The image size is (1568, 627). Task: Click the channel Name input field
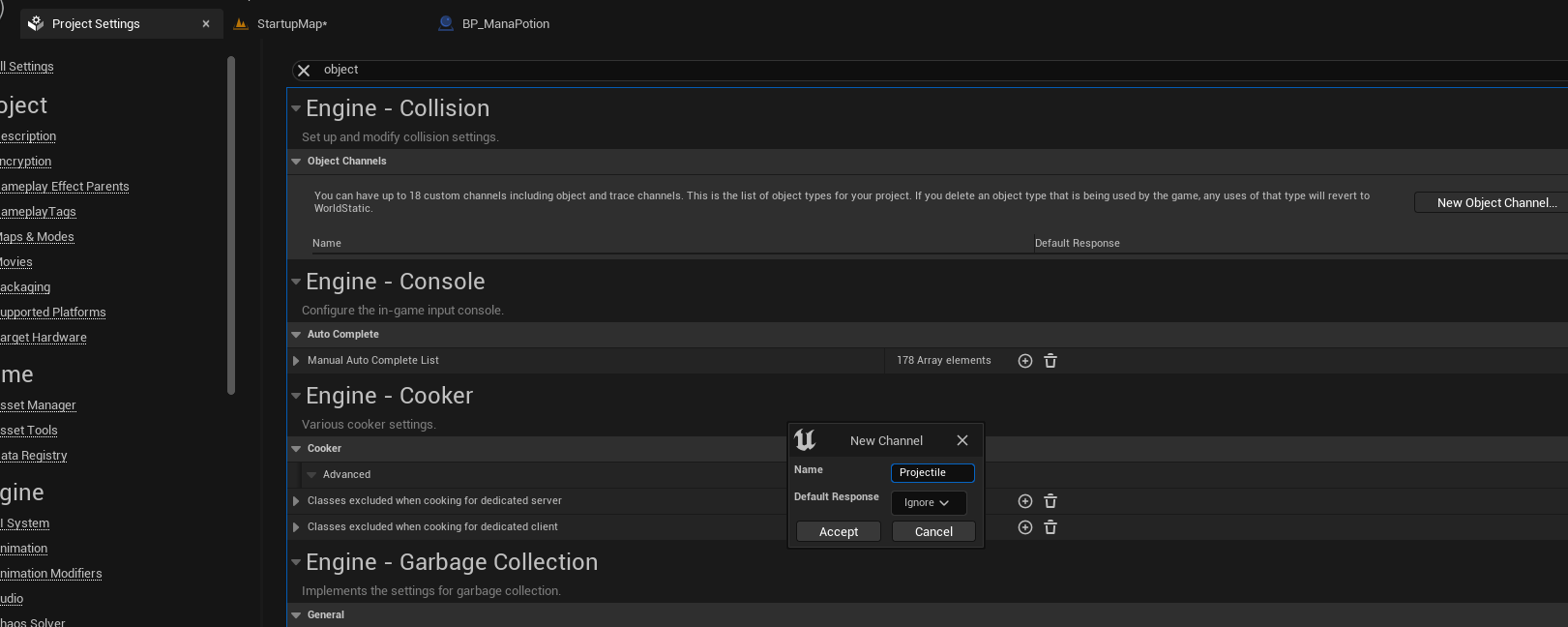(932, 473)
